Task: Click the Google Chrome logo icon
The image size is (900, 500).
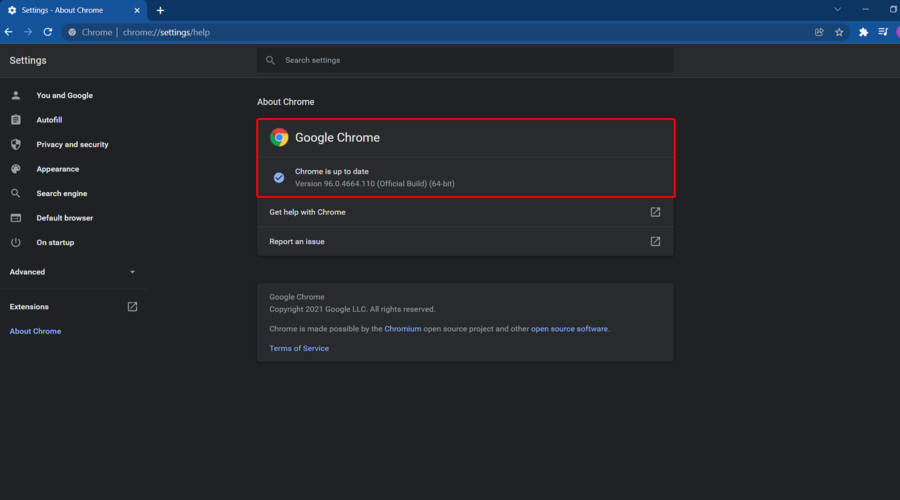Action: pos(279,138)
